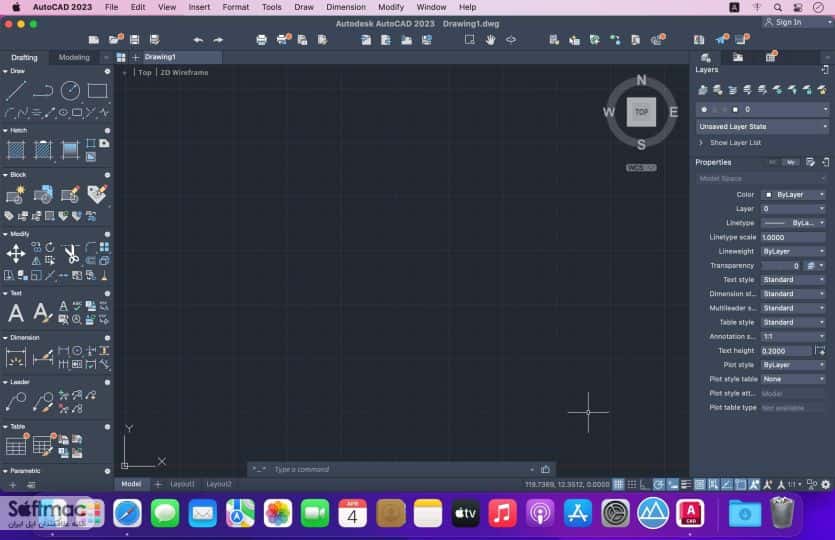Click the Sign In button
This screenshot has height=540, width=835.
[783, 22]
